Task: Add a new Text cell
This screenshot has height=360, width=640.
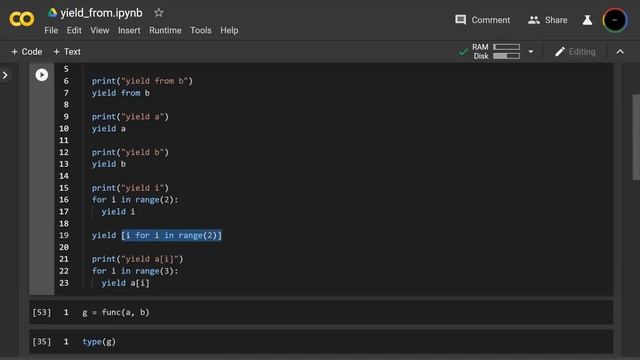Action: pyautogui.click(x=67, y=52)
